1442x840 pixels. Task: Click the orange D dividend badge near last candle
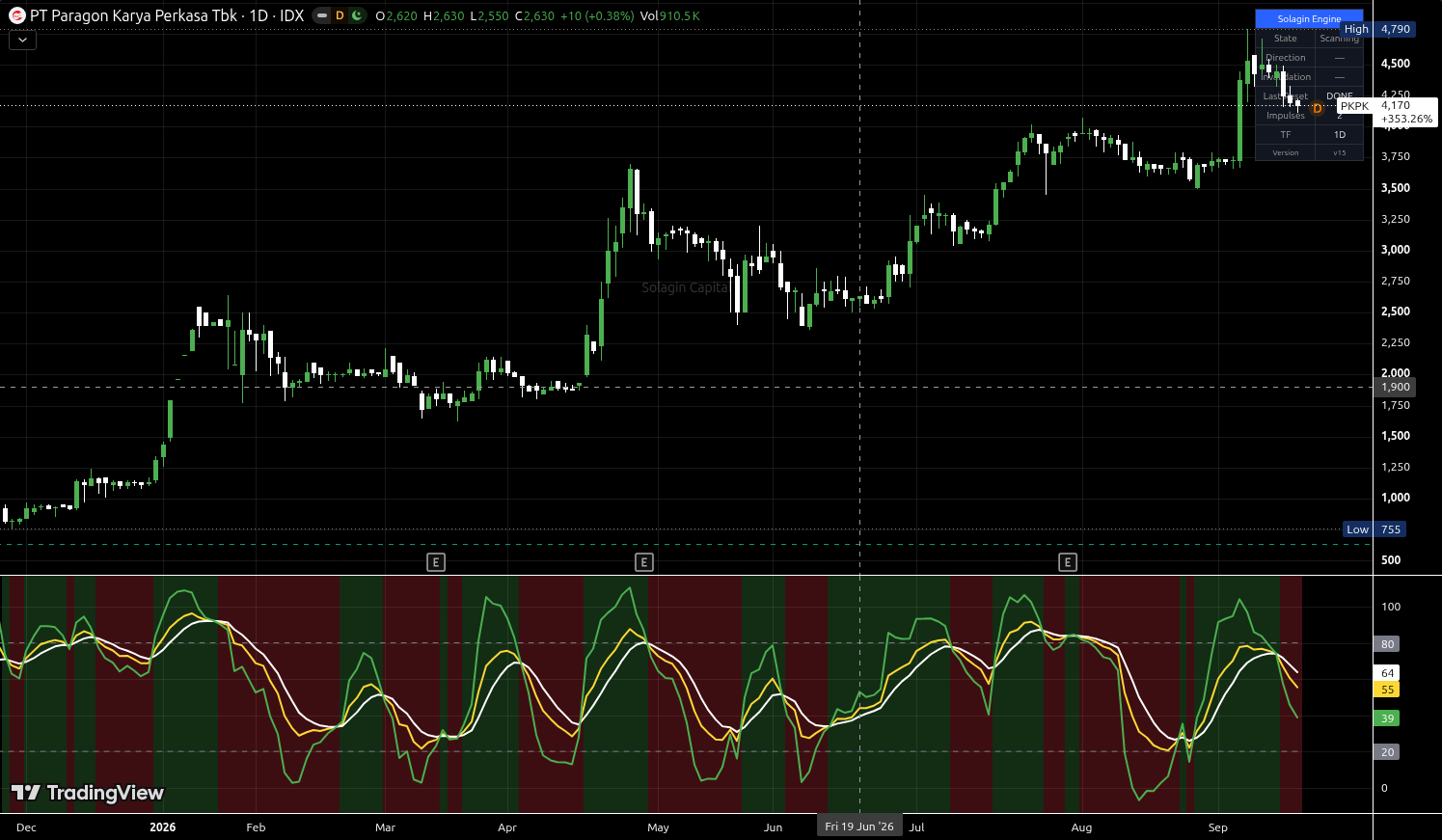pyautogui.click(x=1318, y=109)
